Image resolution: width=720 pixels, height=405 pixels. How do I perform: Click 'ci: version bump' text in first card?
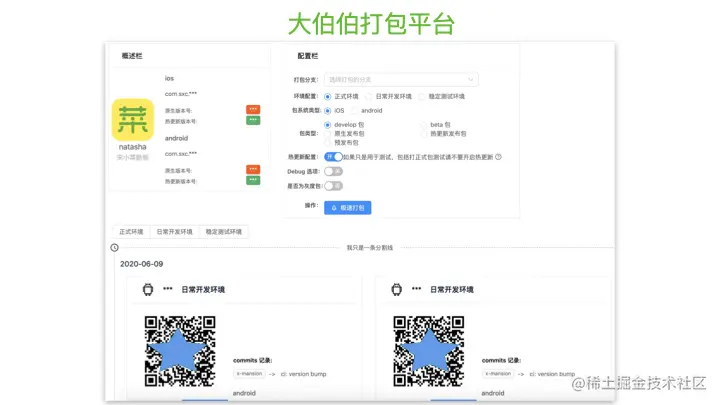304,374
